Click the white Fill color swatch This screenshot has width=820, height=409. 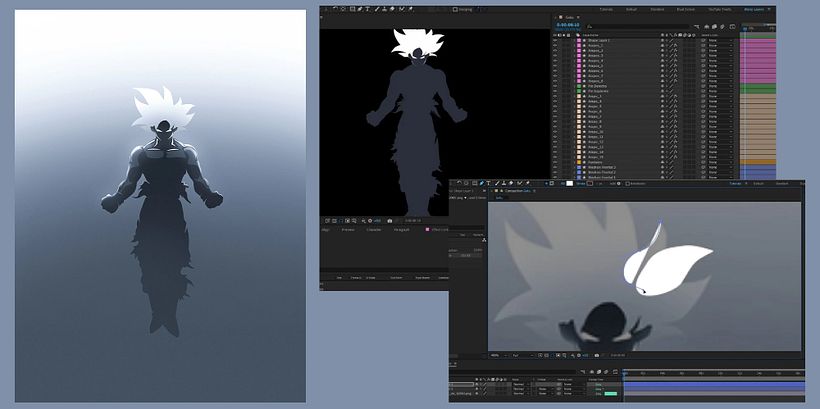click(570, 183)
